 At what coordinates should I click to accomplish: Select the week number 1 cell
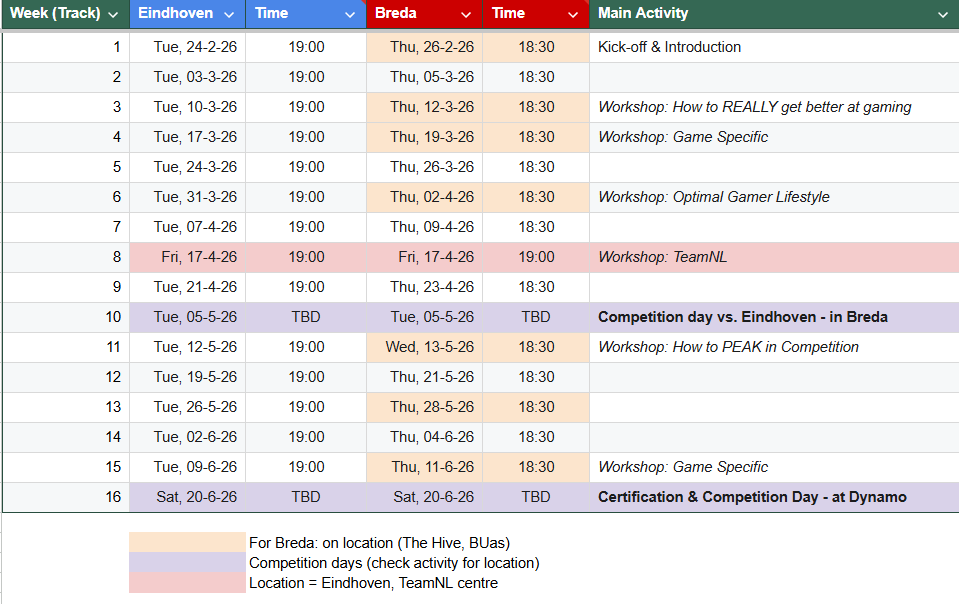66,47
